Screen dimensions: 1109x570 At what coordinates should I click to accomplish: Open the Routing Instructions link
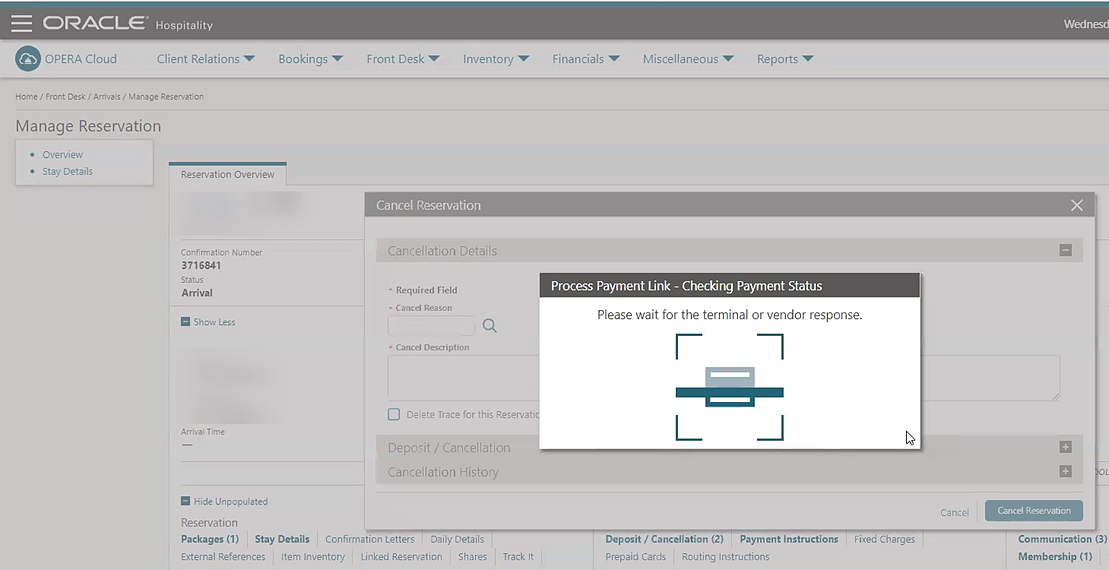(725, 557)
